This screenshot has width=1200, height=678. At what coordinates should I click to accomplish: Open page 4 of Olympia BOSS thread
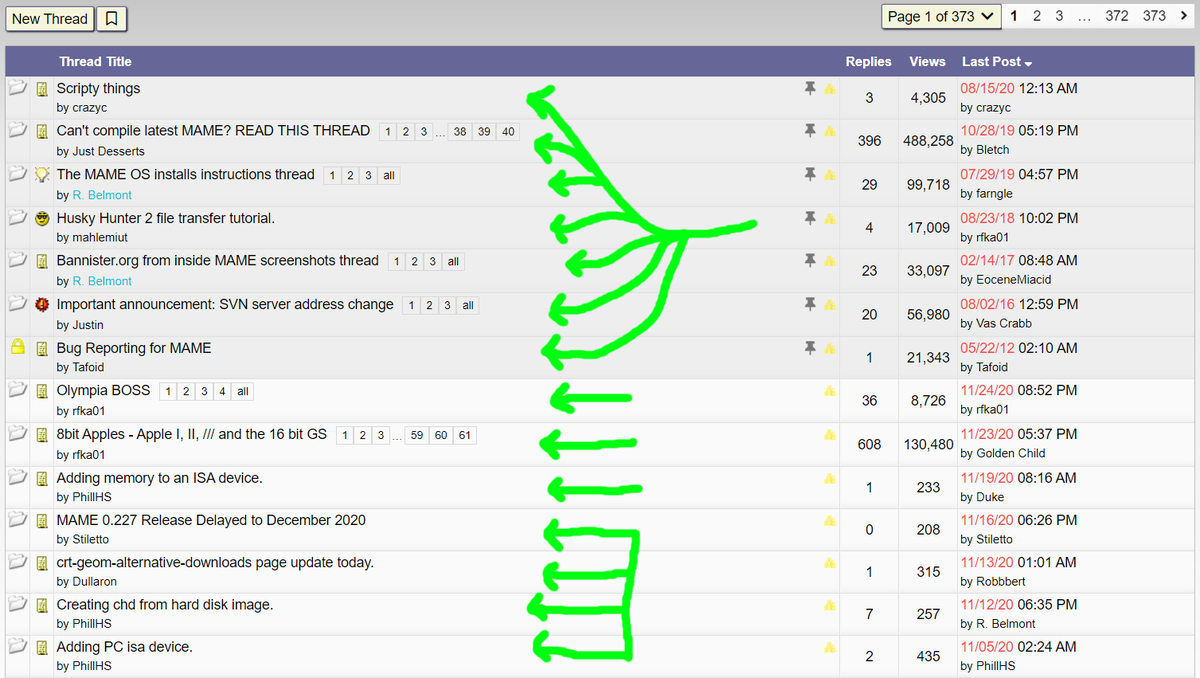point(223,392)
